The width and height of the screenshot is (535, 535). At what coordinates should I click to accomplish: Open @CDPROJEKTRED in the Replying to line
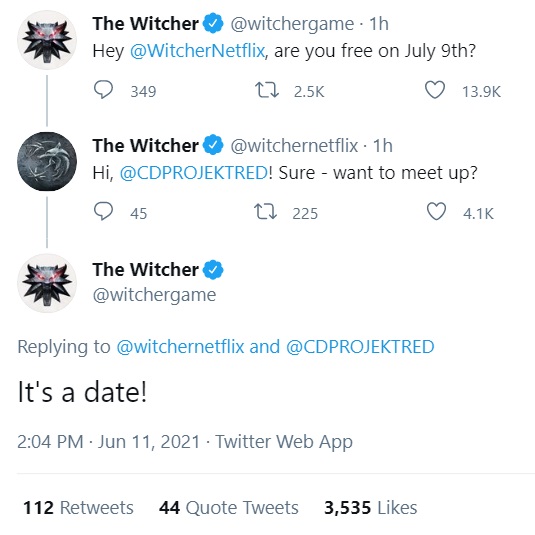(x=360, y=347)
